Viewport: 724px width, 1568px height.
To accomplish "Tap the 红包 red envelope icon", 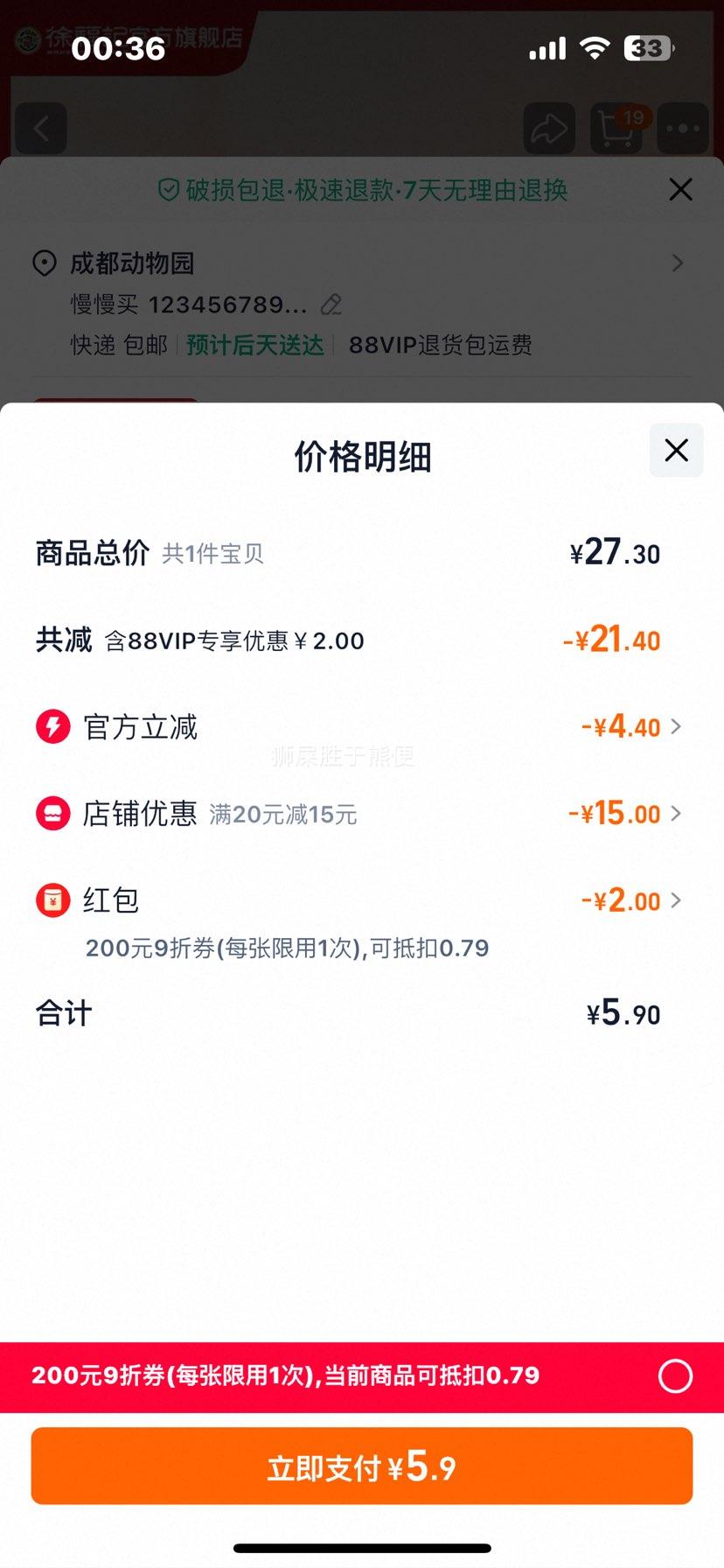I will click(x=52, y=900).
